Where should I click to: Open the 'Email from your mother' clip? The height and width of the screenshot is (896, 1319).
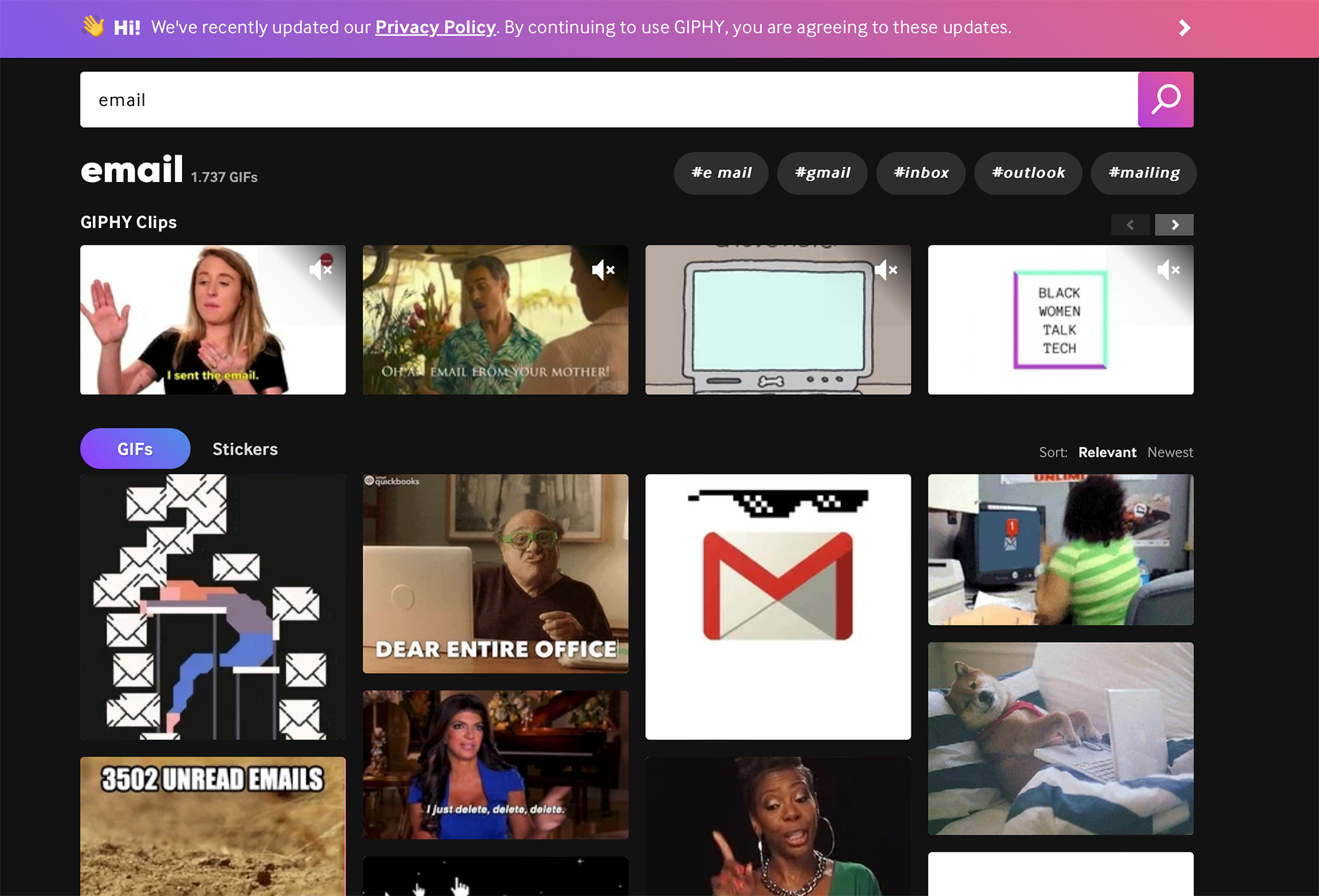(495, 320)
